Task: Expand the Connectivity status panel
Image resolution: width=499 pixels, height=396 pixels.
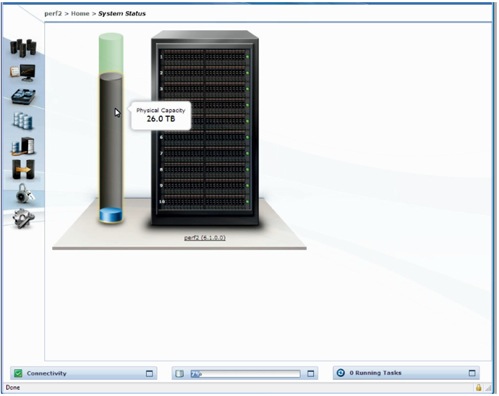Action: tap(149, 374)
